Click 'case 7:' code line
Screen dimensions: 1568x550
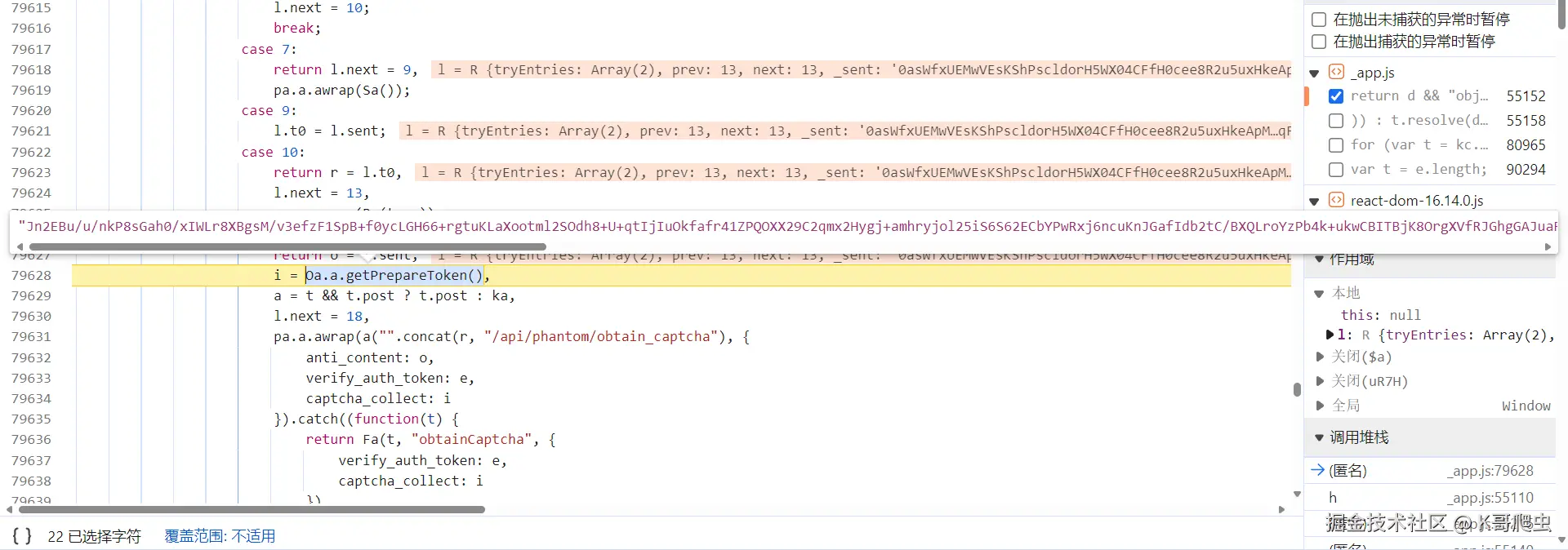coord(269,50)
